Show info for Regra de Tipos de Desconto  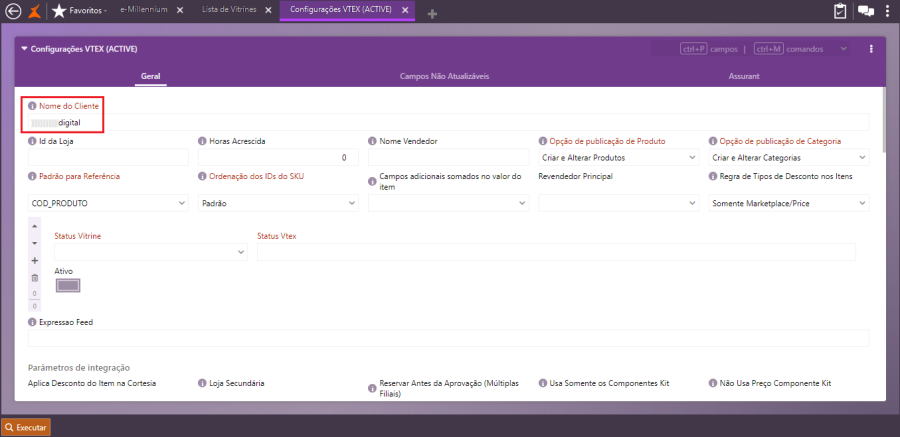[713, 177]
